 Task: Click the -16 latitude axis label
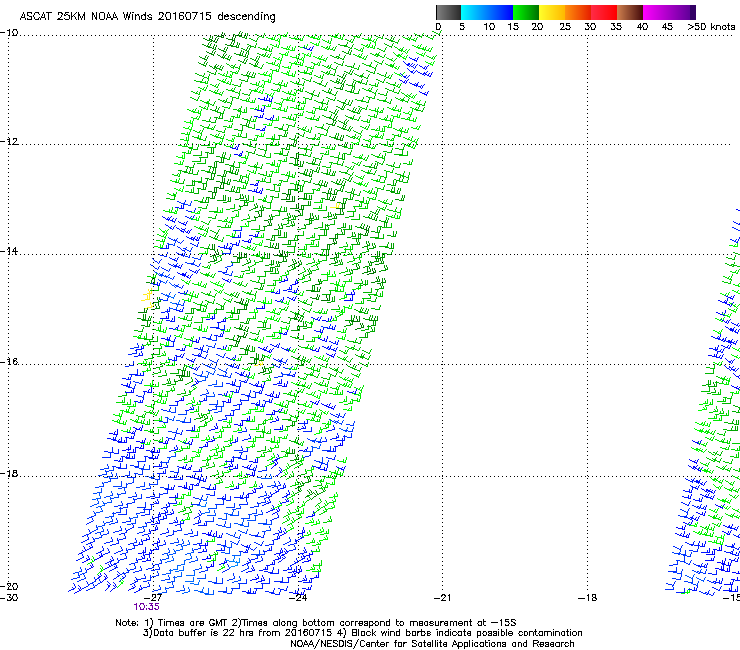(9, 362)
